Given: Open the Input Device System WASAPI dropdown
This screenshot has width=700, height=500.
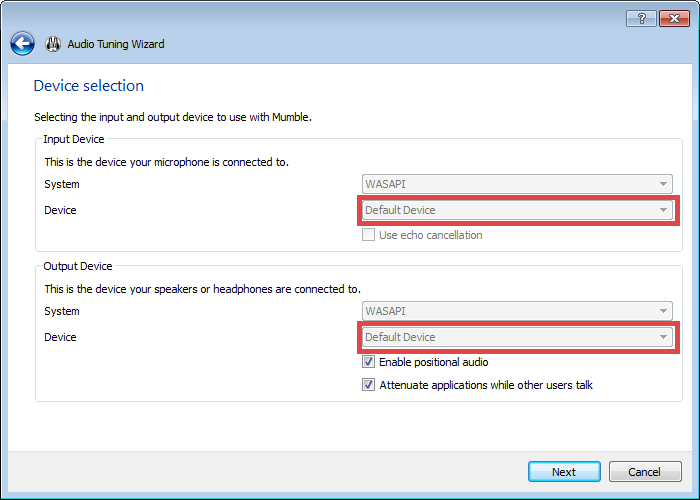Looking at the screenshot, I should 517,185.
